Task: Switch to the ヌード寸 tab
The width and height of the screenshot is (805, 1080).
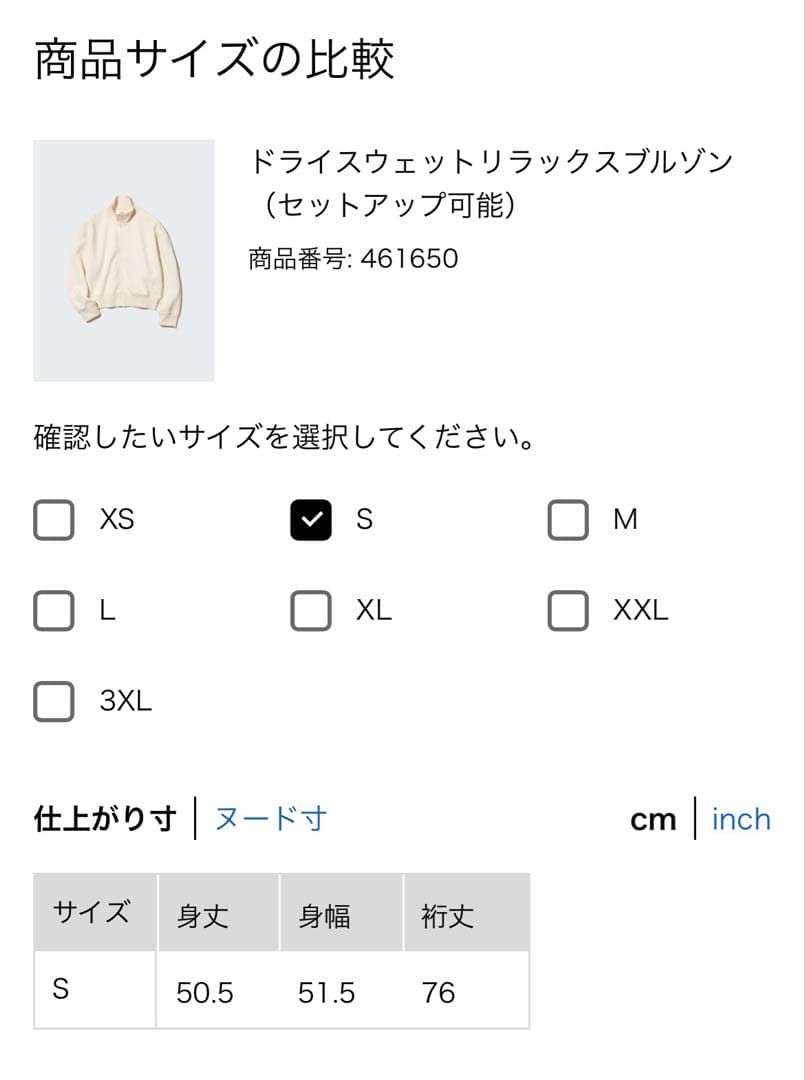Action: tap(271, 819)
